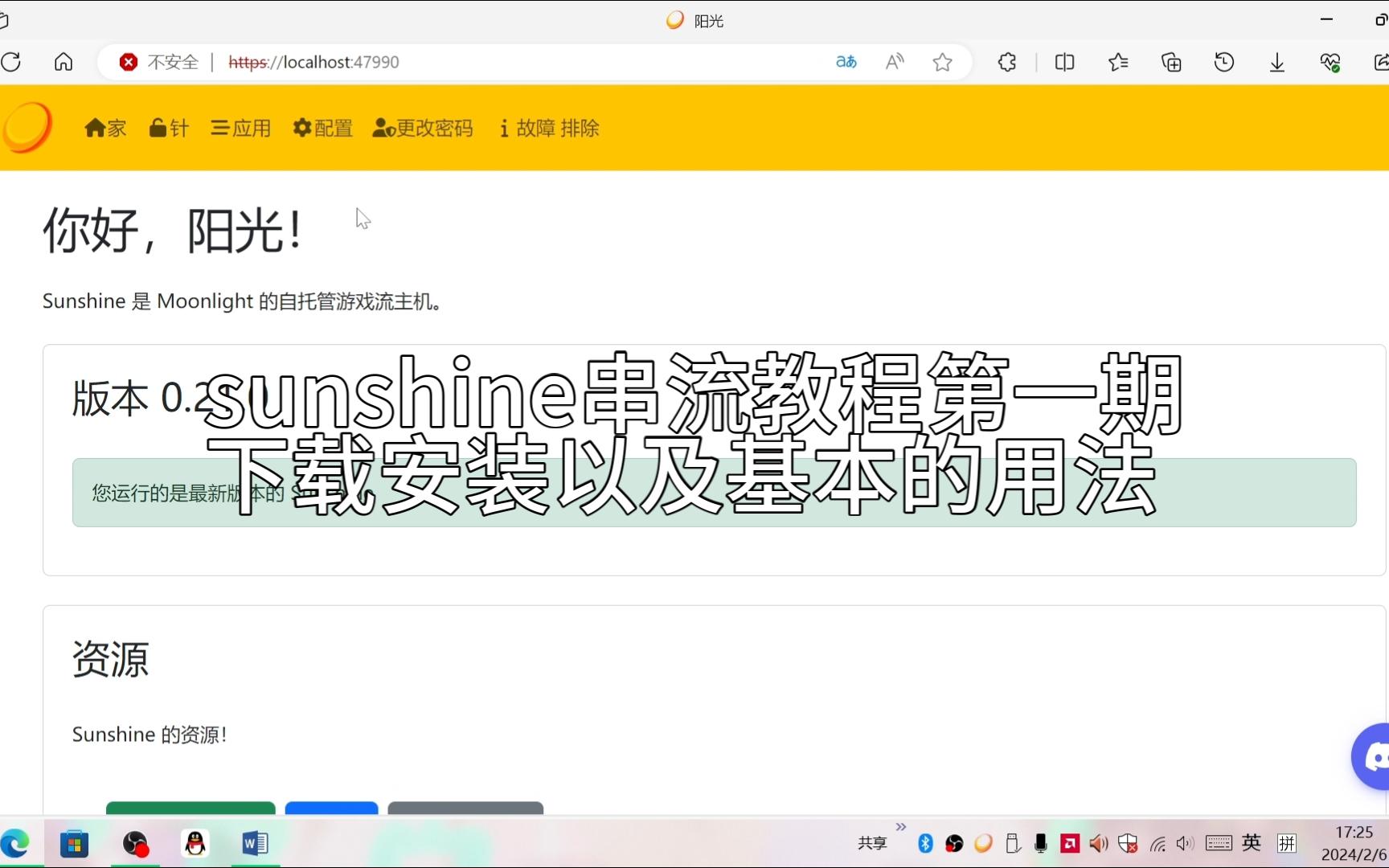
Task: Go to the 应用 (Applications) page
Action: [240, 128]
